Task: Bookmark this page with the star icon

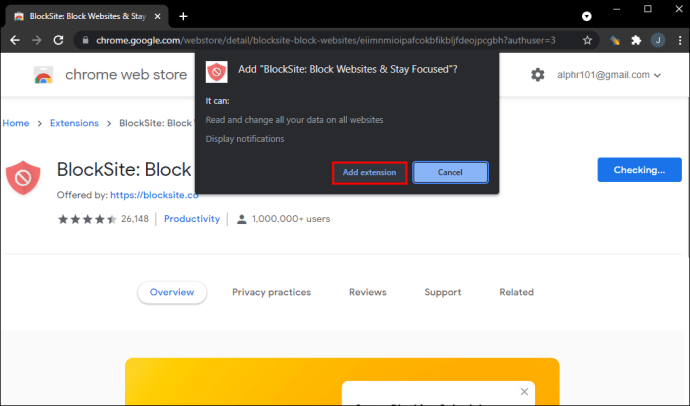Action: pyautogui.click(x=587, y=40)
